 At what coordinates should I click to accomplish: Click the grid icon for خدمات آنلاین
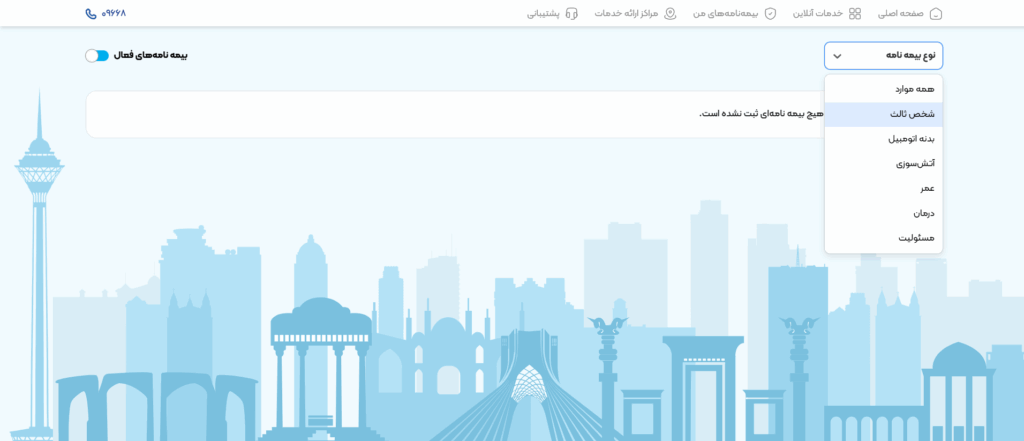(x=855, y=14)
